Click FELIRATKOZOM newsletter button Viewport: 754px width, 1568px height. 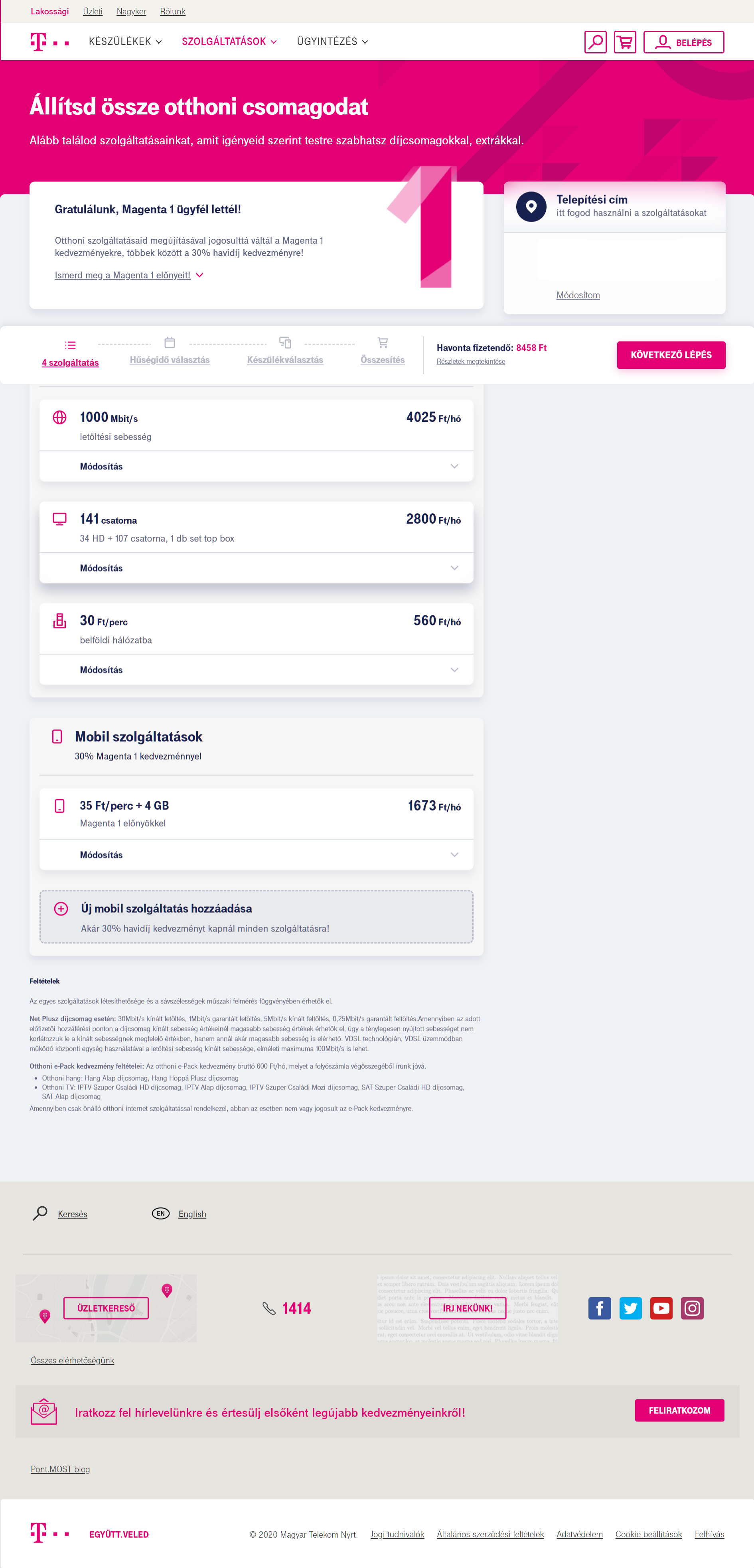point(679,1410)
